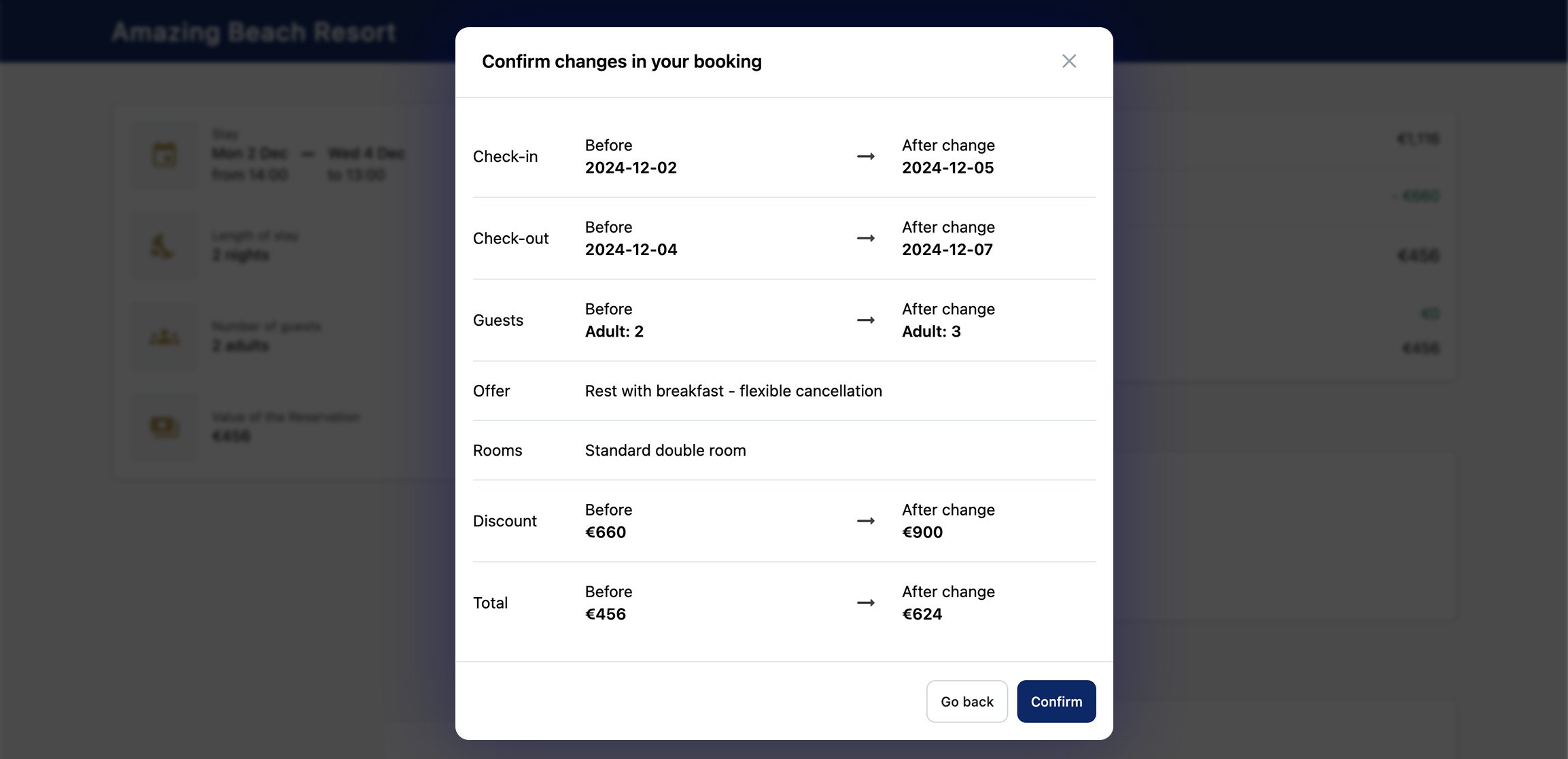
Task: Click the calendar stay icon behind dialog
Action: coord(164,155)
